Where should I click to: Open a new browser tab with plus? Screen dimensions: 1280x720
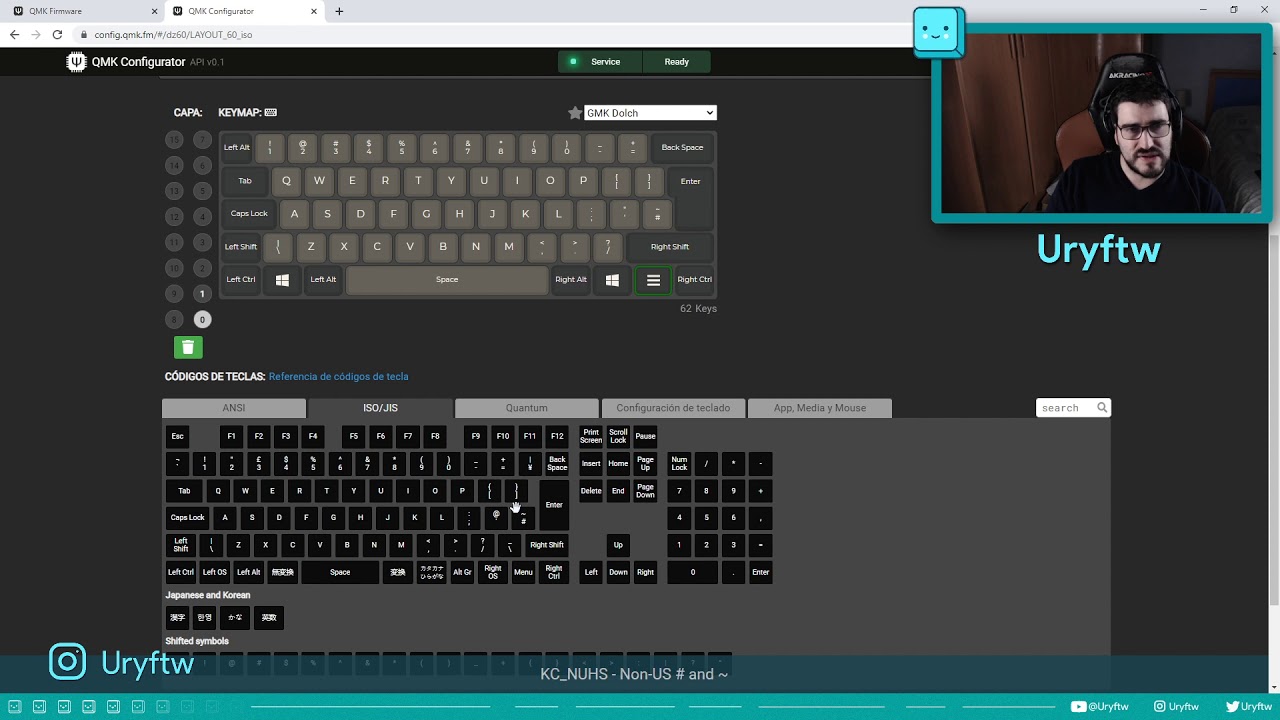coord(339,11)
